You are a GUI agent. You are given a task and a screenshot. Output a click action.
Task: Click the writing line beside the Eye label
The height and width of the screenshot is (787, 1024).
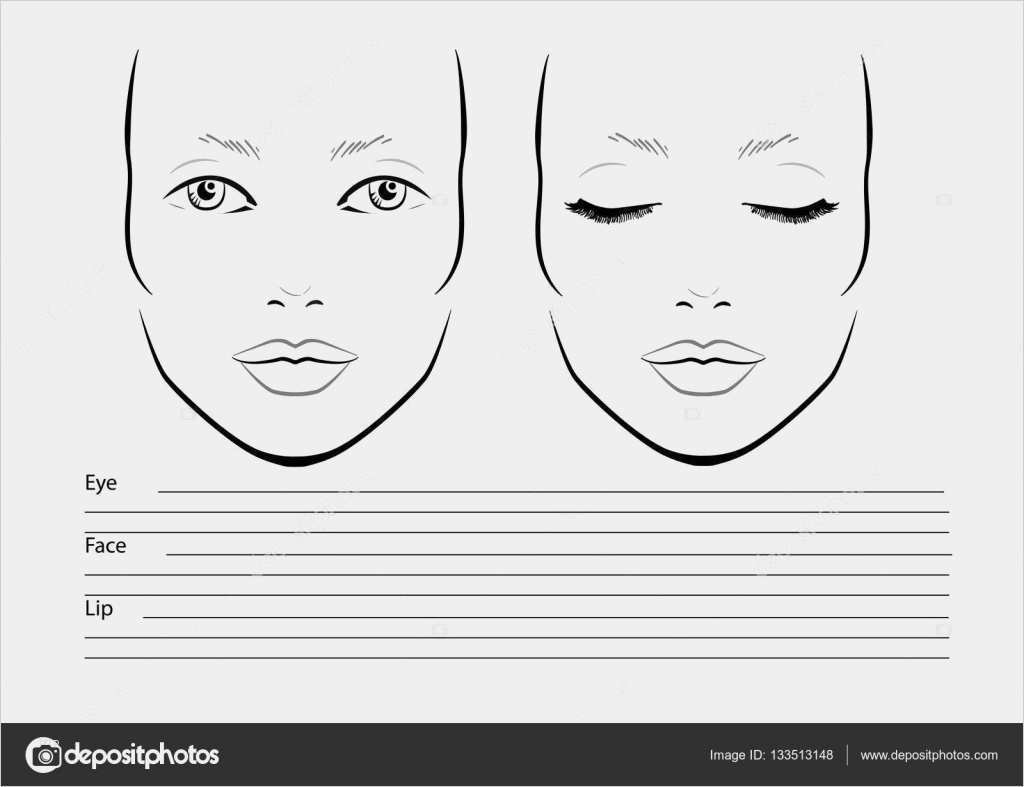tap(550, 491)
